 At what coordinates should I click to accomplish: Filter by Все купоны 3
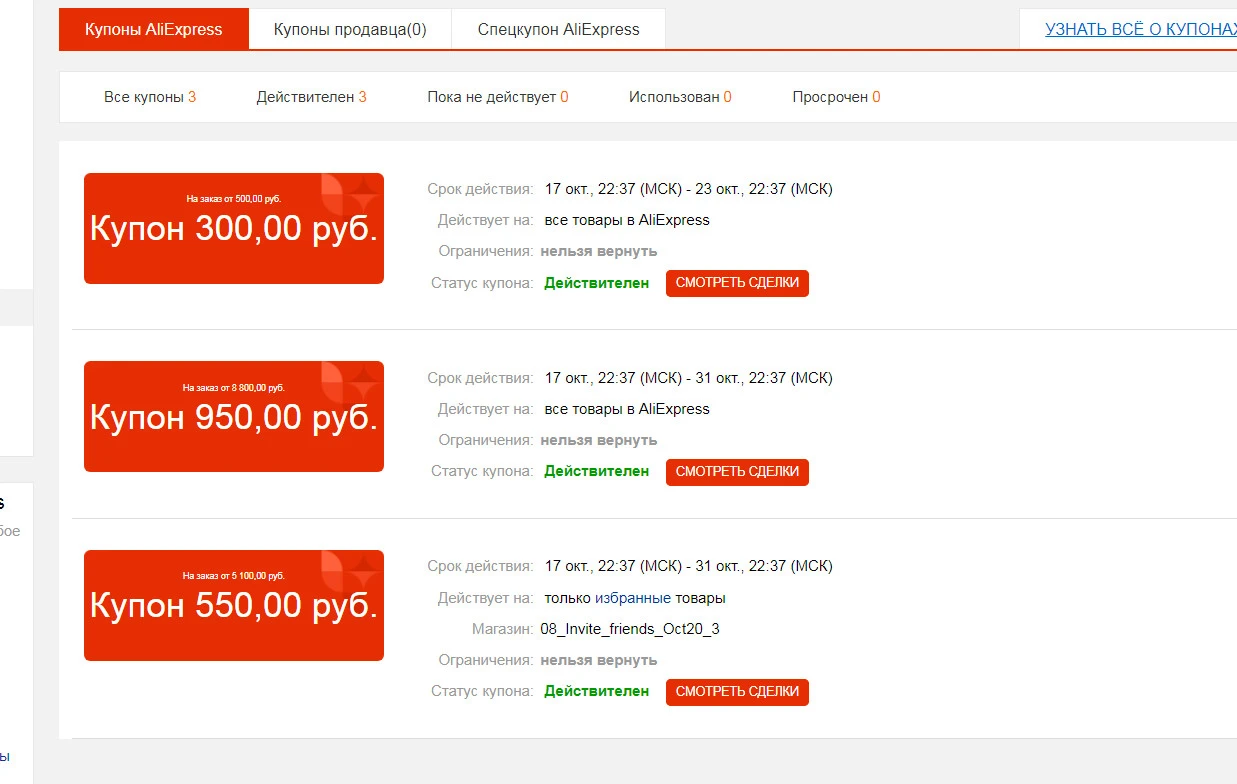[150, 97]
